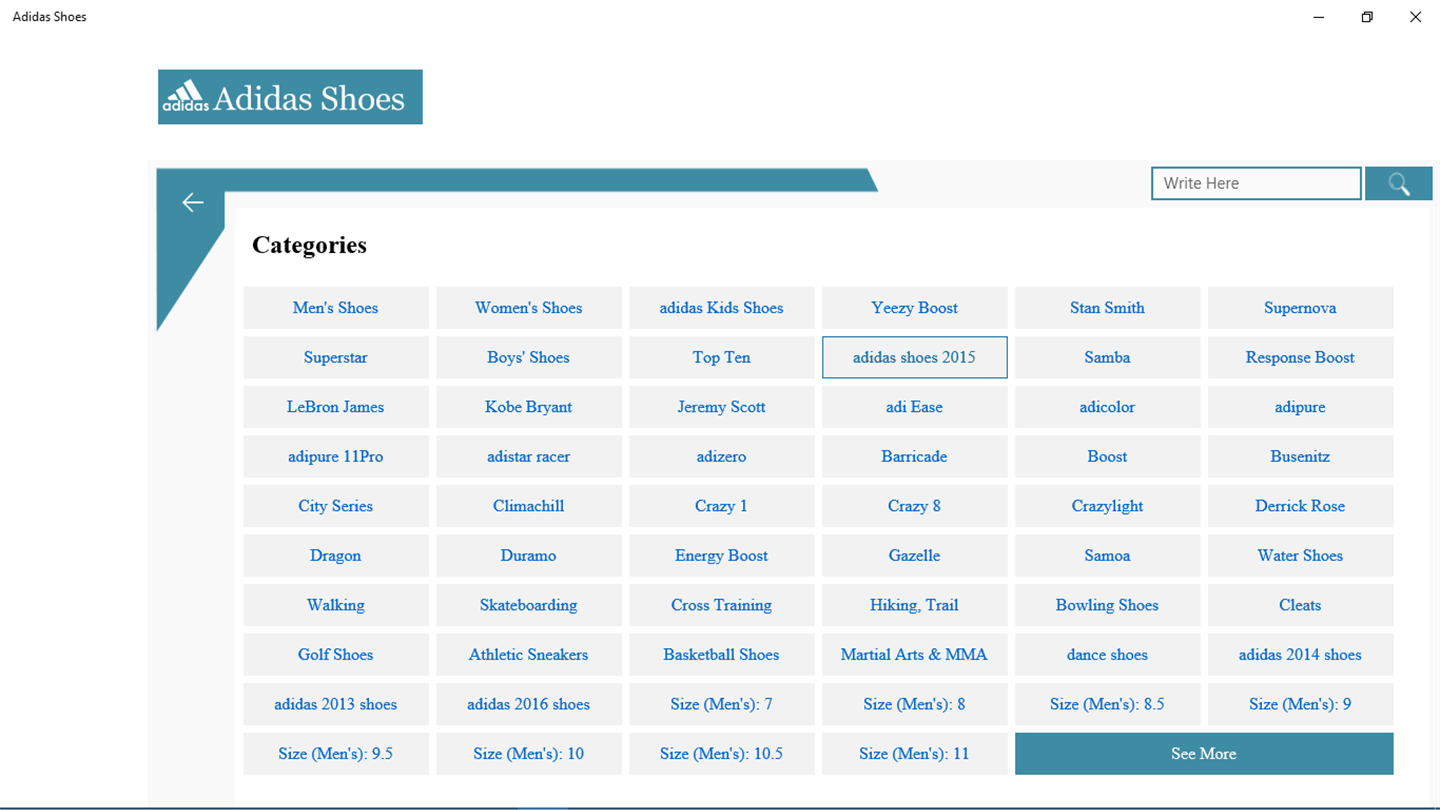The height and width of the screenshot is (810, 1440).
Task: Open the adipure category tile
Action: coord(1301,407)
